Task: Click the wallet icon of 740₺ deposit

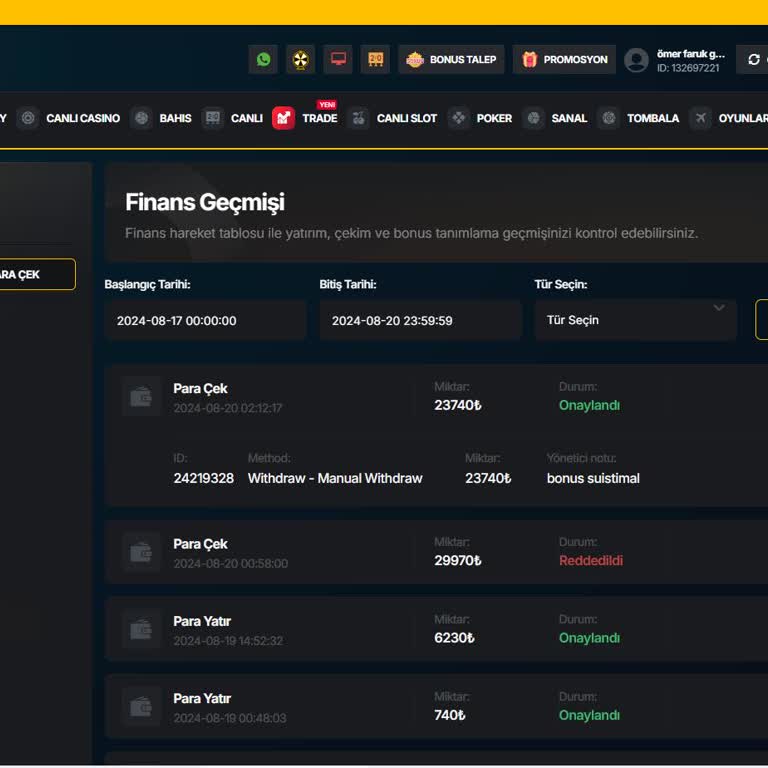Action: coord(141,706)
